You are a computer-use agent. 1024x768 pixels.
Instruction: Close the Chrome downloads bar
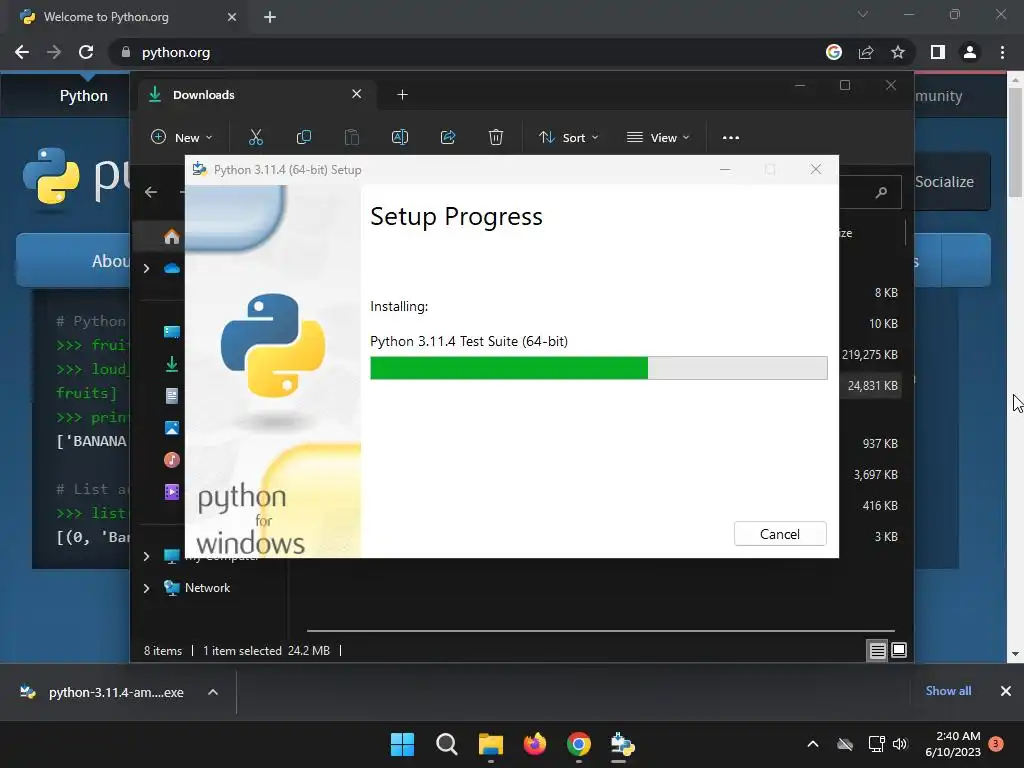(x=1006, y=691)
